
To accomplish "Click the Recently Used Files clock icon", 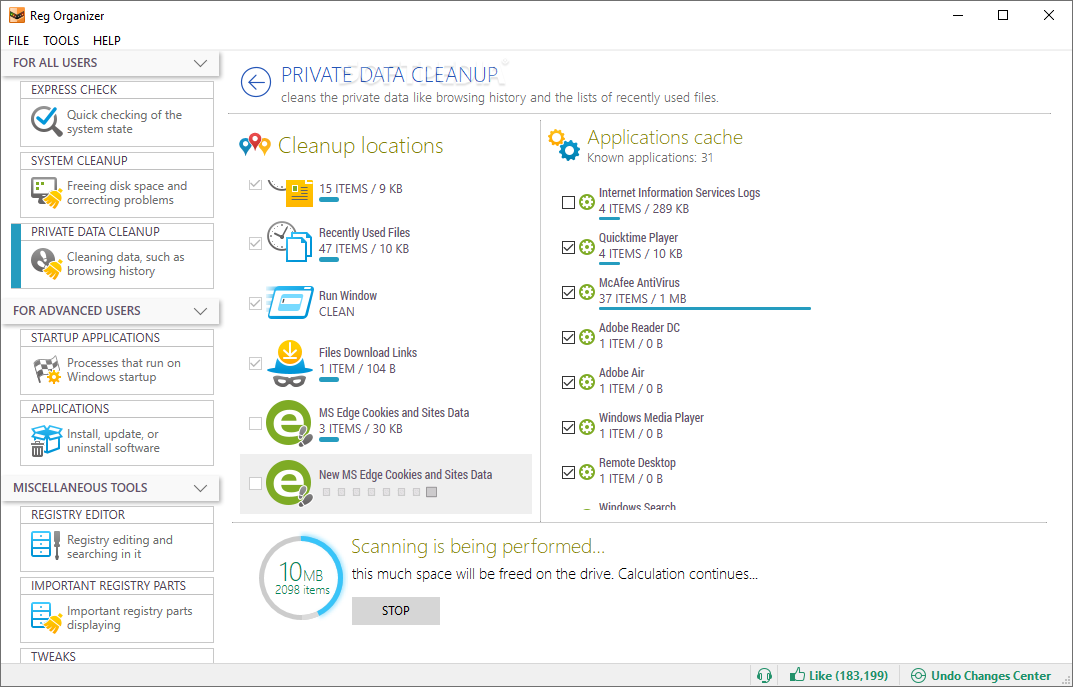I will [289, 241].
